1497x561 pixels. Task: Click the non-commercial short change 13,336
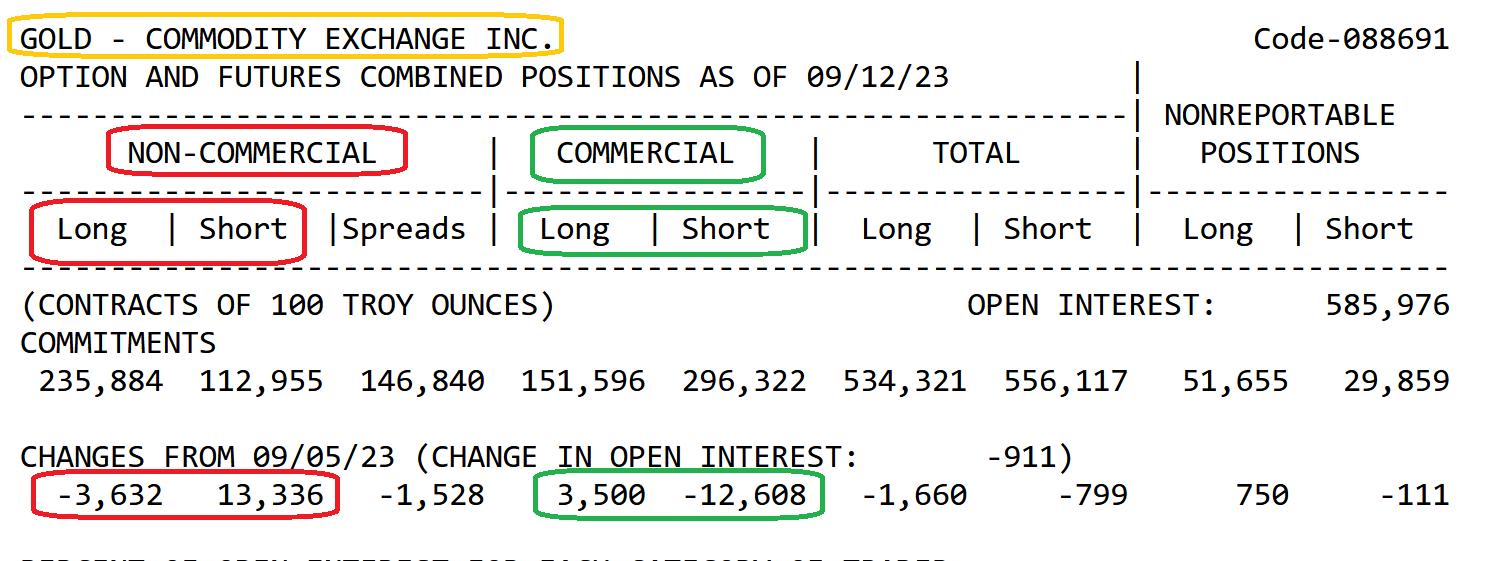tap(270, 495)
